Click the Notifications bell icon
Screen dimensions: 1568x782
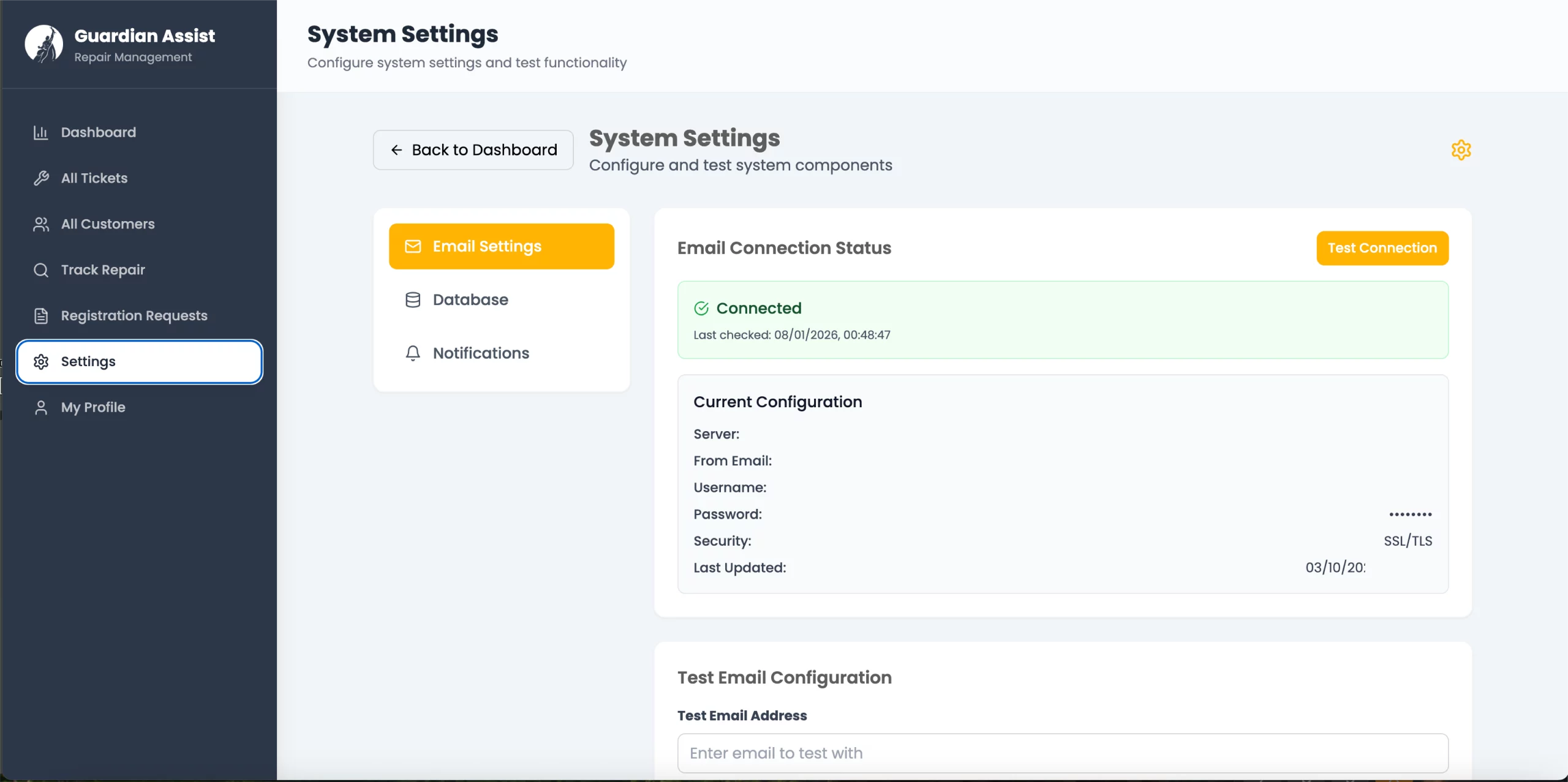(413, 353)
